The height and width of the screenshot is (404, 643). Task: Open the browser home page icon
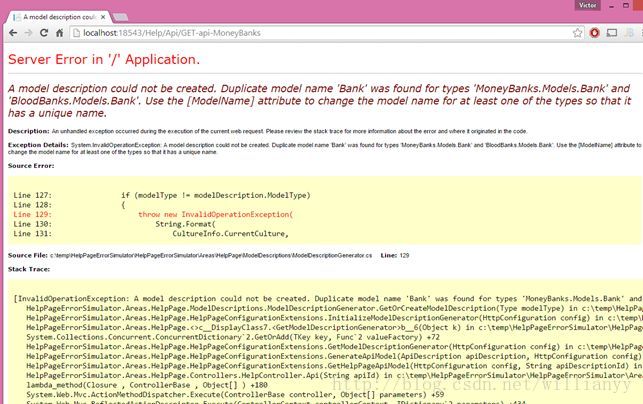pyautogui.click(x=59, y=33)
